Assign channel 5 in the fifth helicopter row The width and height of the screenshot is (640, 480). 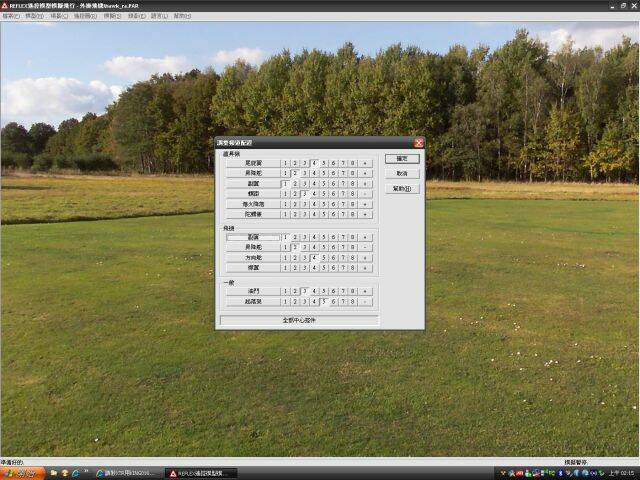(324, 204)
